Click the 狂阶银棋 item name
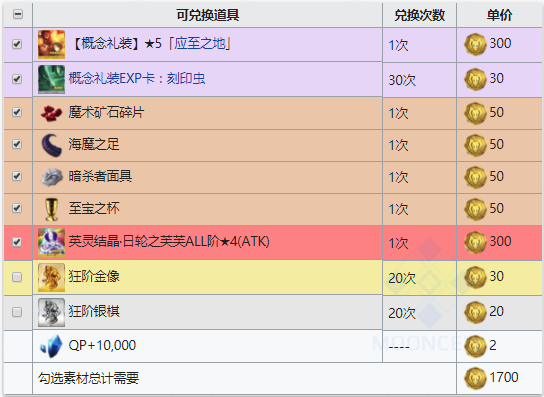Viewport: 544px width, 397px height. tap(94, 311)
